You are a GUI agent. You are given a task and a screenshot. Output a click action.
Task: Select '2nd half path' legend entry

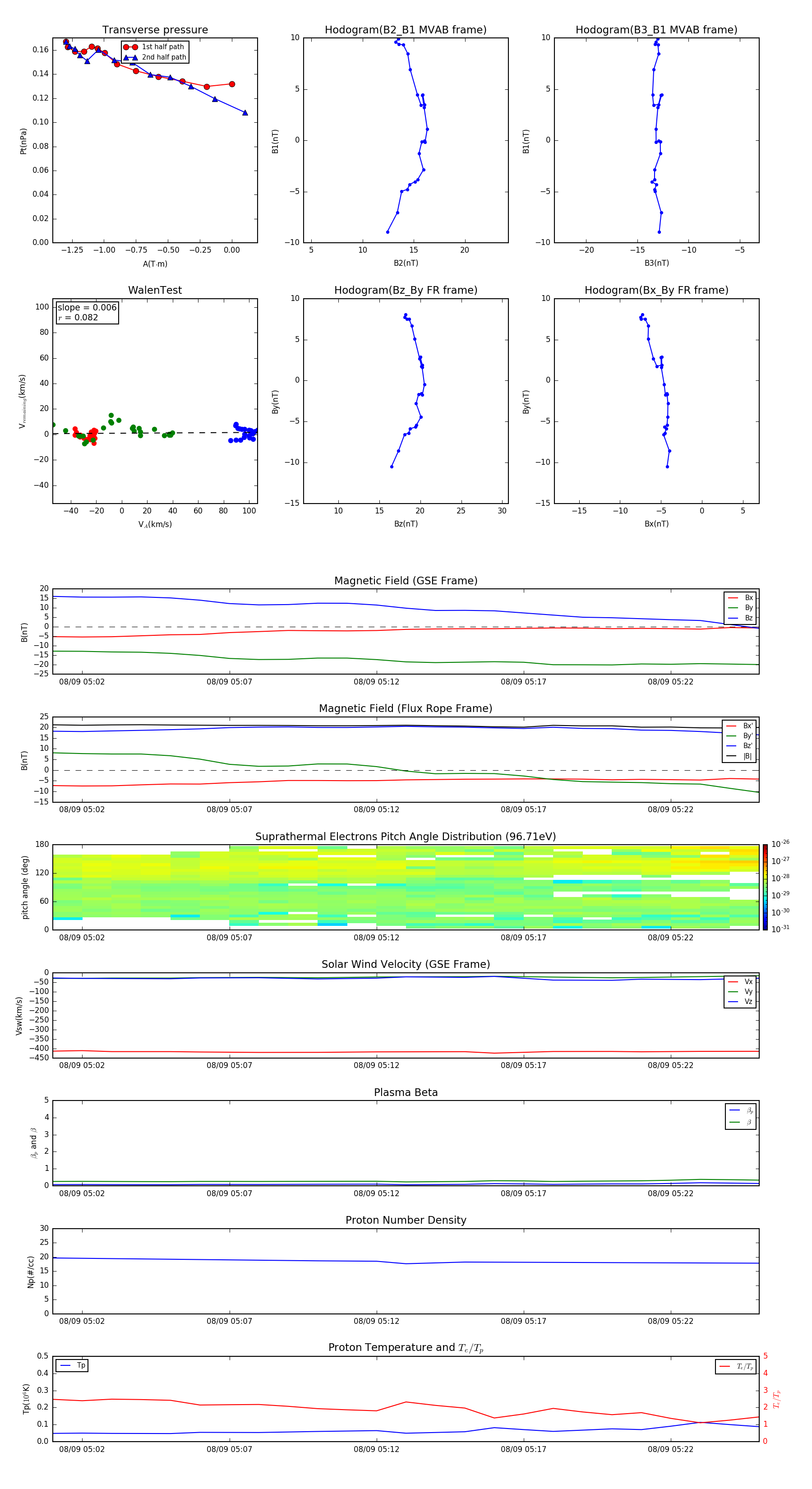[x=156, y=57]
